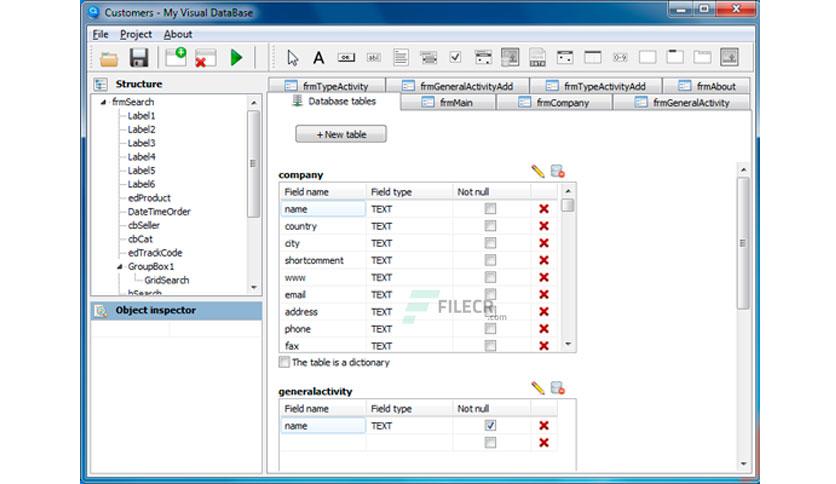This screenshot has height=484, width=836.
Task: Select the edTrackCode tree item
Action: pyautogui.click(x=155, y=253)
